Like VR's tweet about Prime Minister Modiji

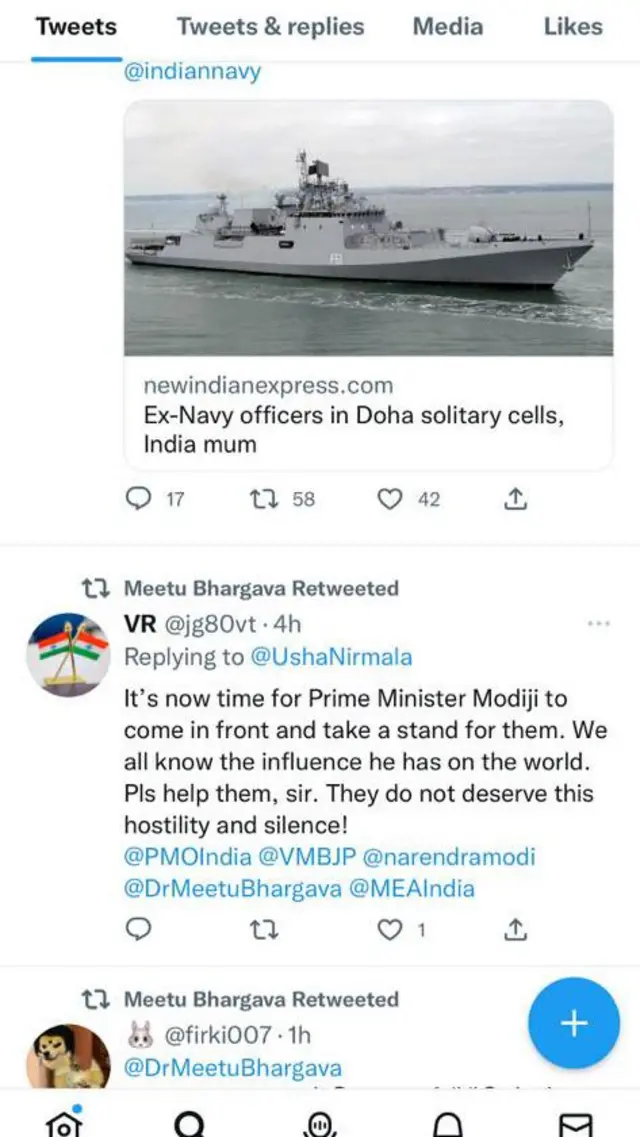389,930
